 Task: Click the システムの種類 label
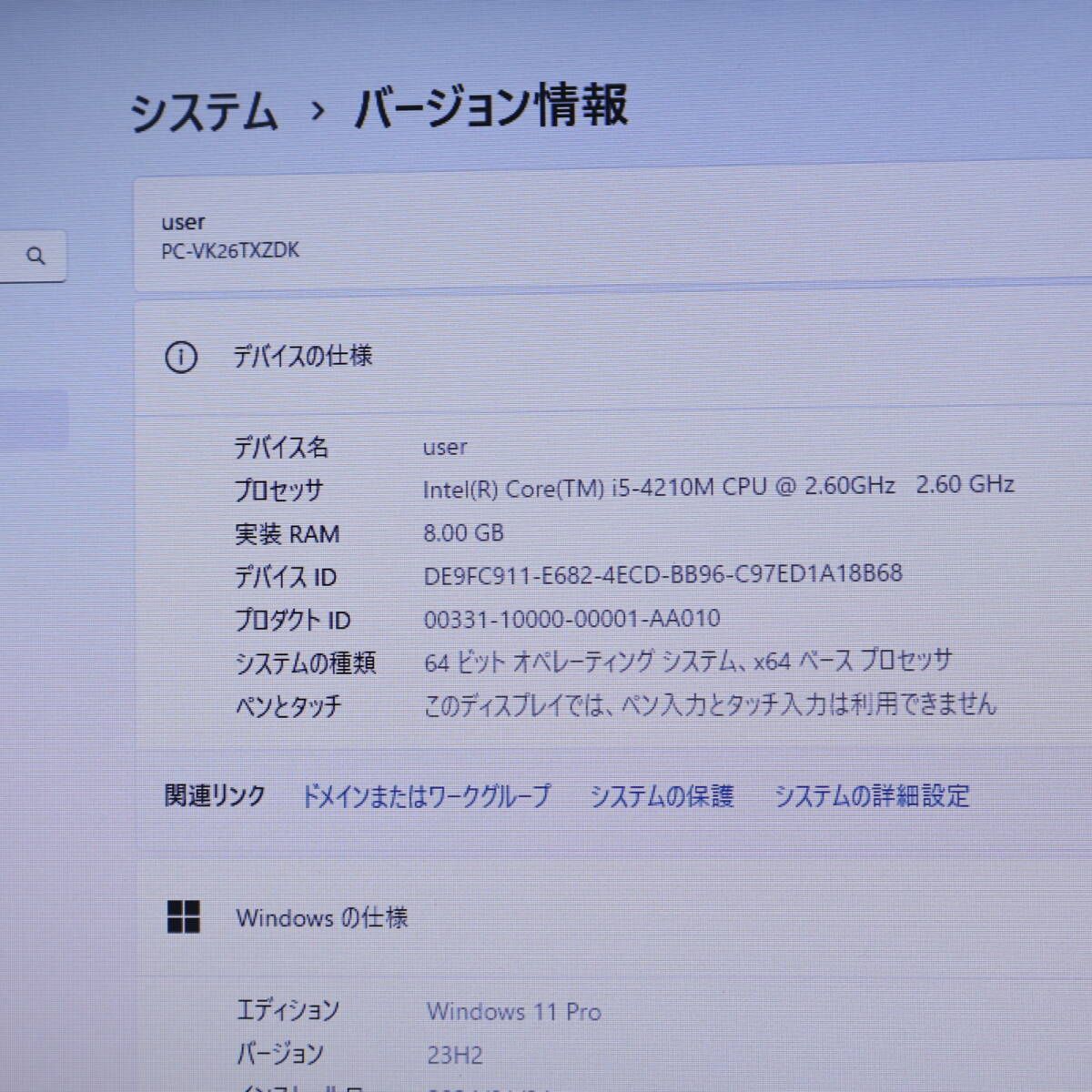tap(306, 663)
